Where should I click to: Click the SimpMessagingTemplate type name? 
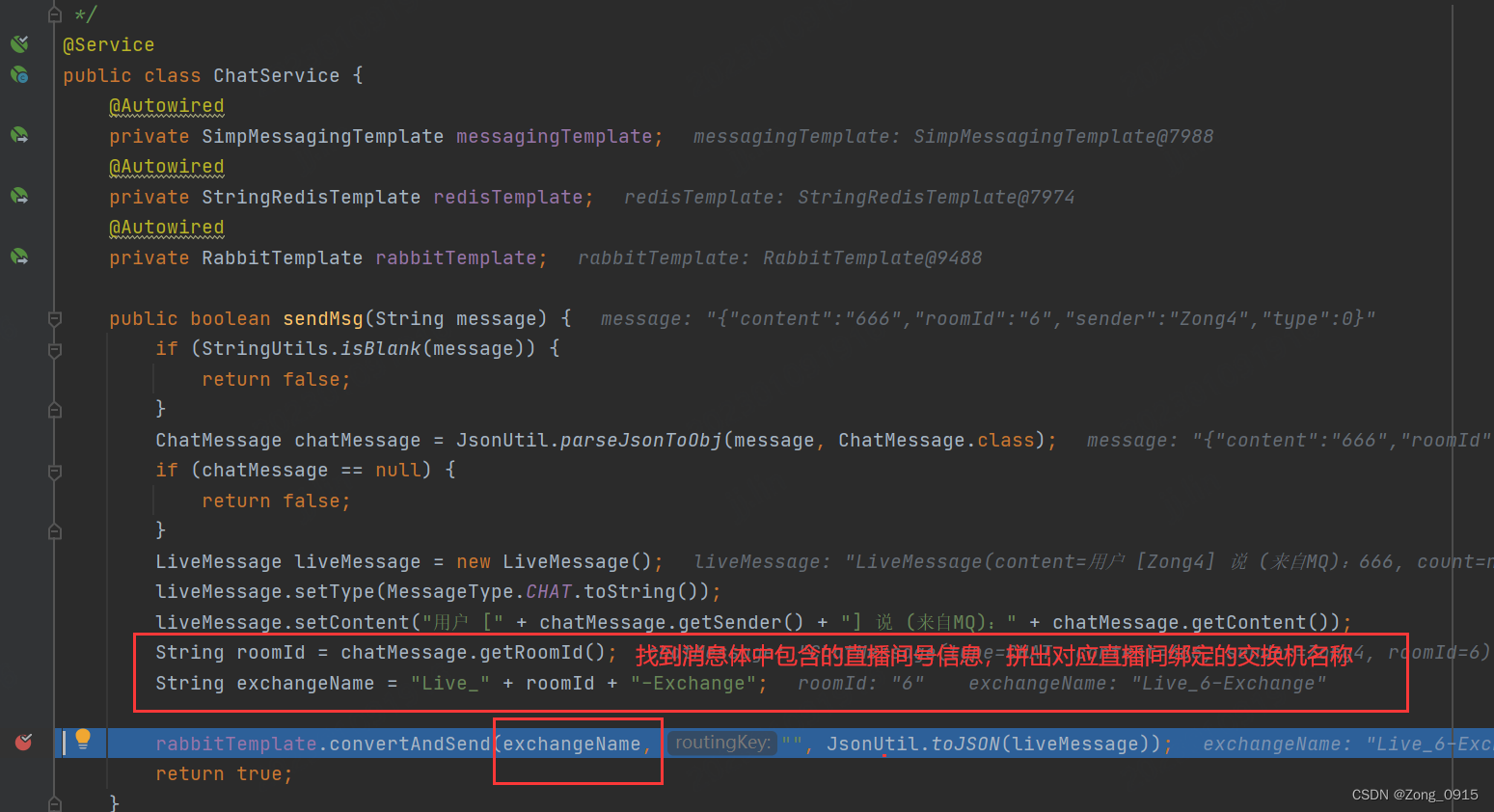(322, 136)
